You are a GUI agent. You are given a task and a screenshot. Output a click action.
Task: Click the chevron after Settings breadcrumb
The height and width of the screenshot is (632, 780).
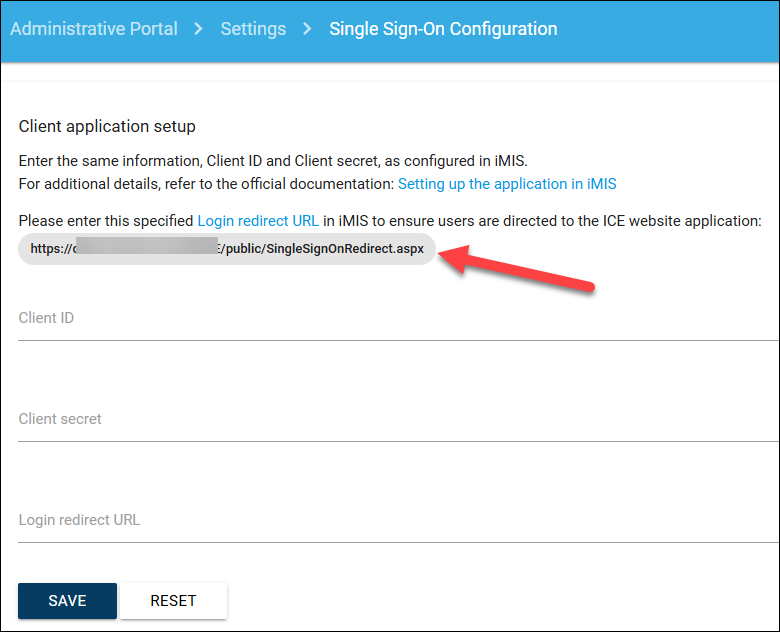click(308, 29)
